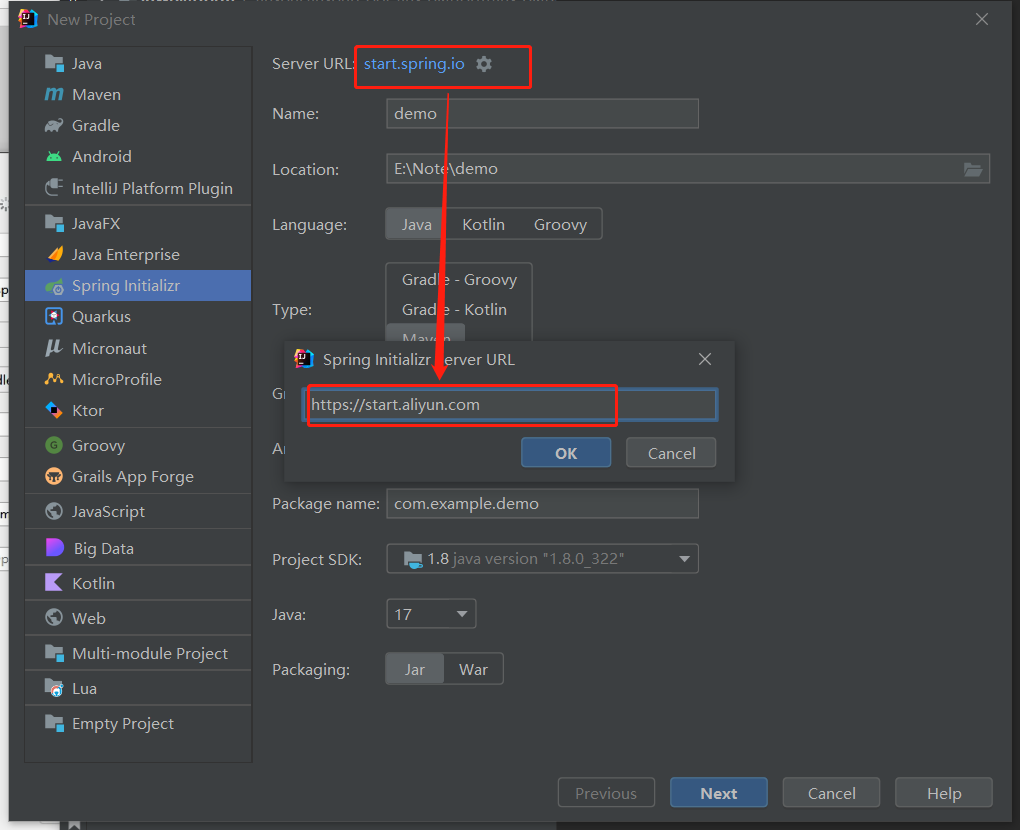Click the Next button

tap(719, 793)
